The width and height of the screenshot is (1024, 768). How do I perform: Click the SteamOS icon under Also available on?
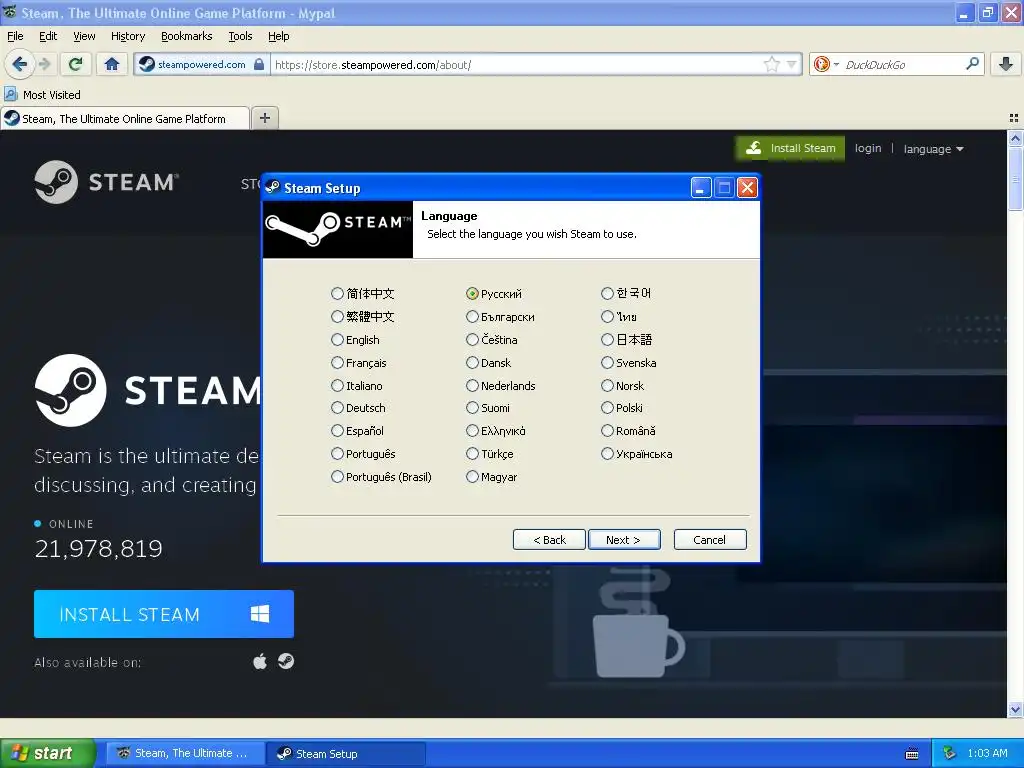click(x=286, y=662)
